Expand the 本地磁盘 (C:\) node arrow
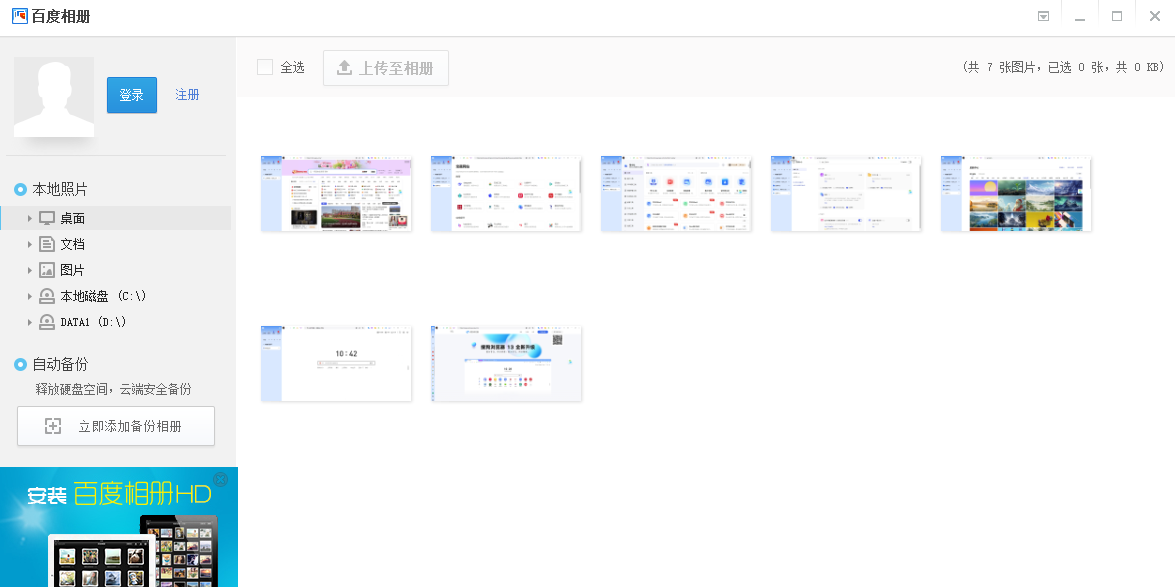Viewport: 1175px width, 587px height. (30, 296)
